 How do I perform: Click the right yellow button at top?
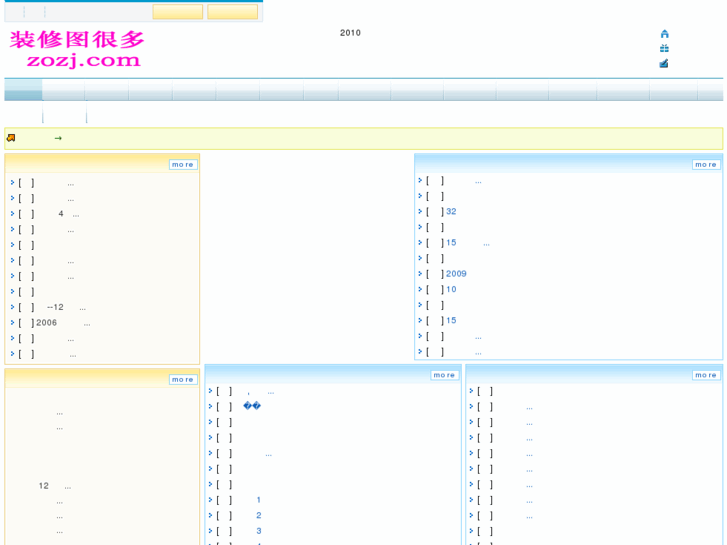click(232, 12)
